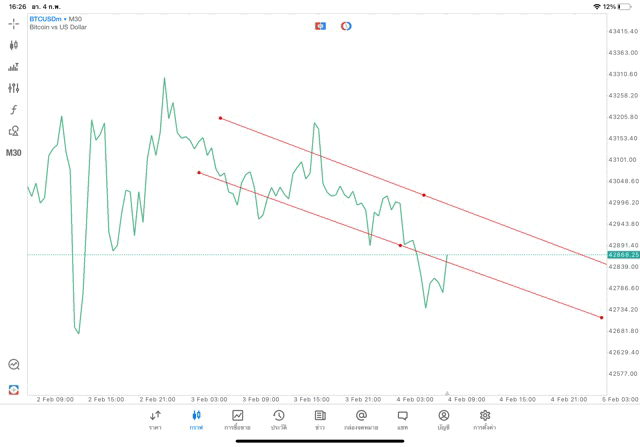Switch to the ราคา (Quotes) tab
Screen dimensions: 640x447
[x=155, y=419]
